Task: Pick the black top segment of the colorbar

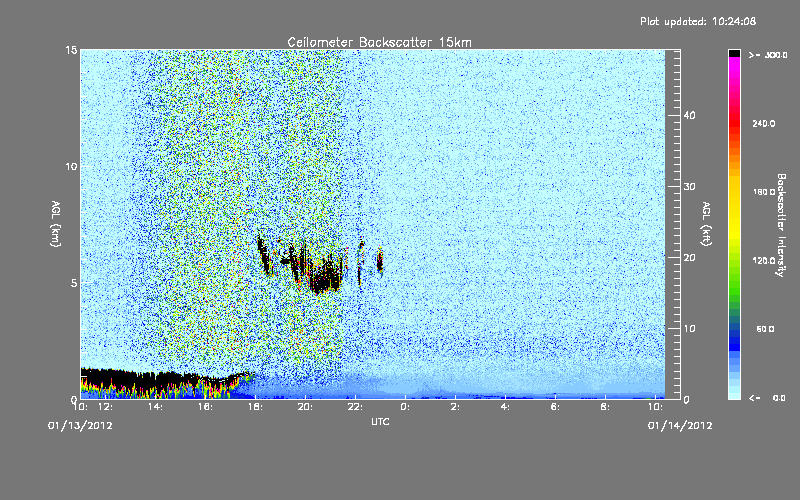Action: [734, 53]
